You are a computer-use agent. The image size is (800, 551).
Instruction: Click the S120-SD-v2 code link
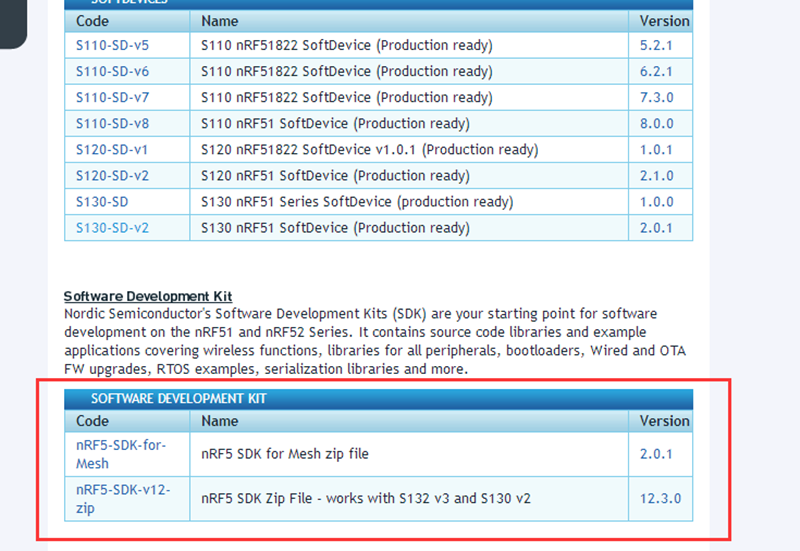tap(112, 176)
